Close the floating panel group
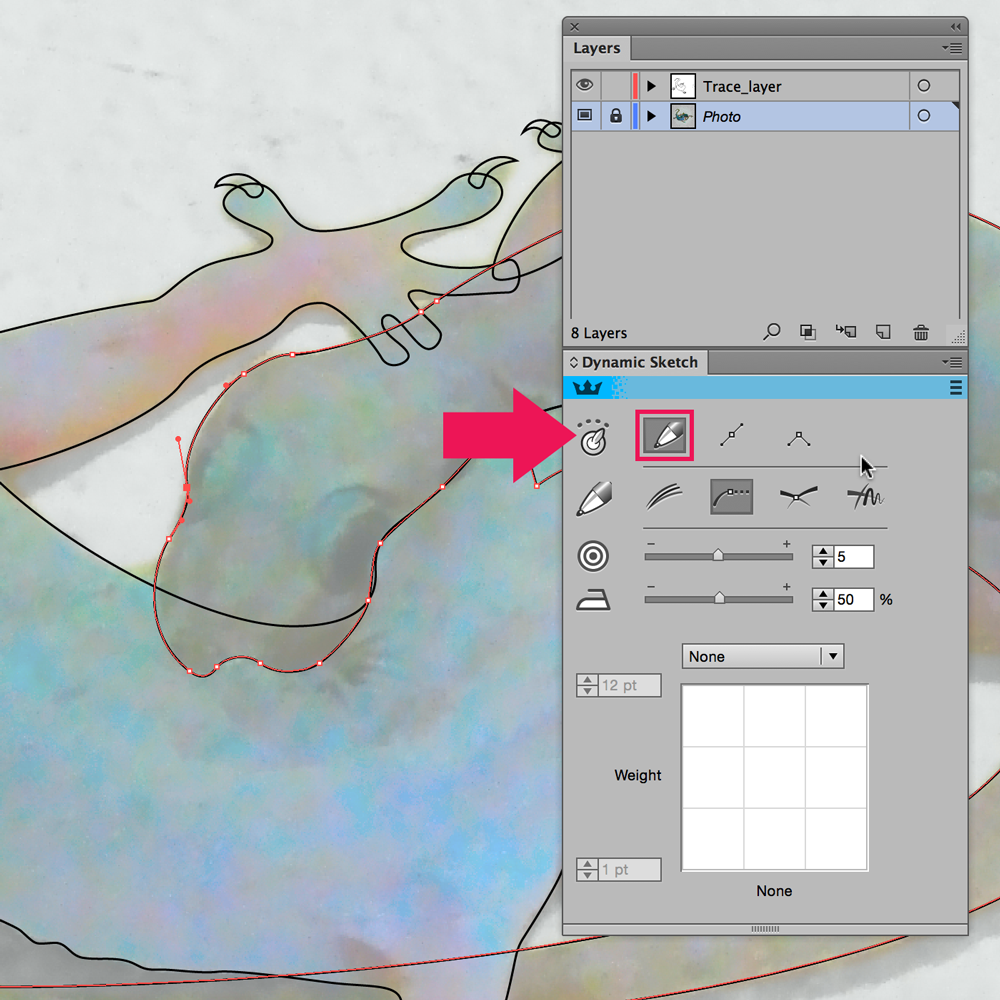Screen dimensions: 1000x1000 [x=575, y=27]
